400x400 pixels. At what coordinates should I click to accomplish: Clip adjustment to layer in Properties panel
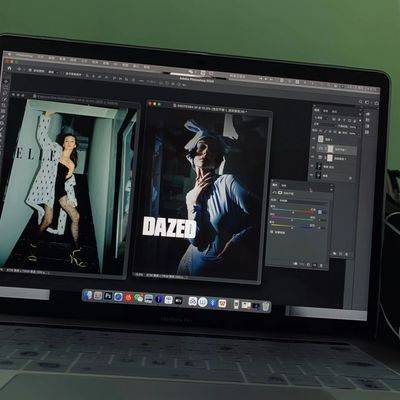295,263
